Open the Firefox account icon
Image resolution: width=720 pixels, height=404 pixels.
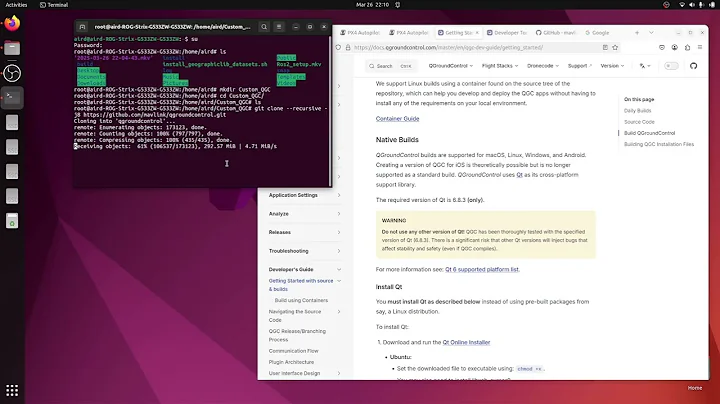675,47
